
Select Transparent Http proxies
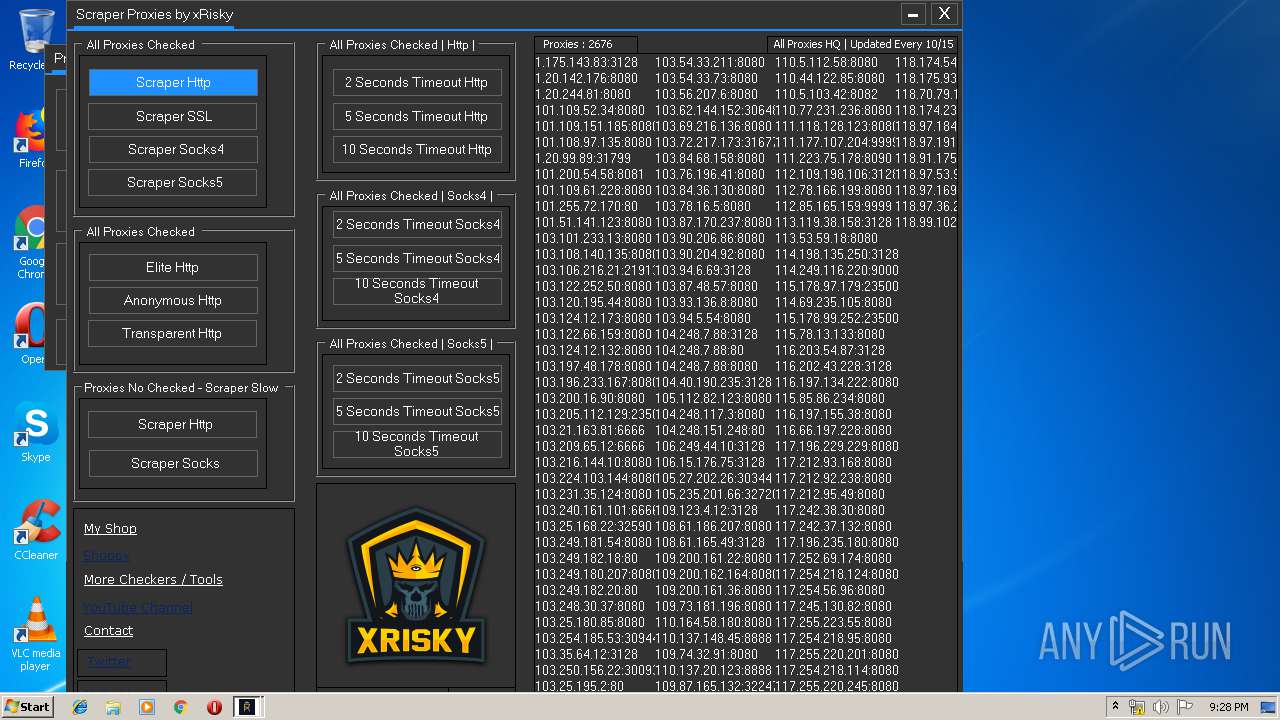(x=173, y=333)
